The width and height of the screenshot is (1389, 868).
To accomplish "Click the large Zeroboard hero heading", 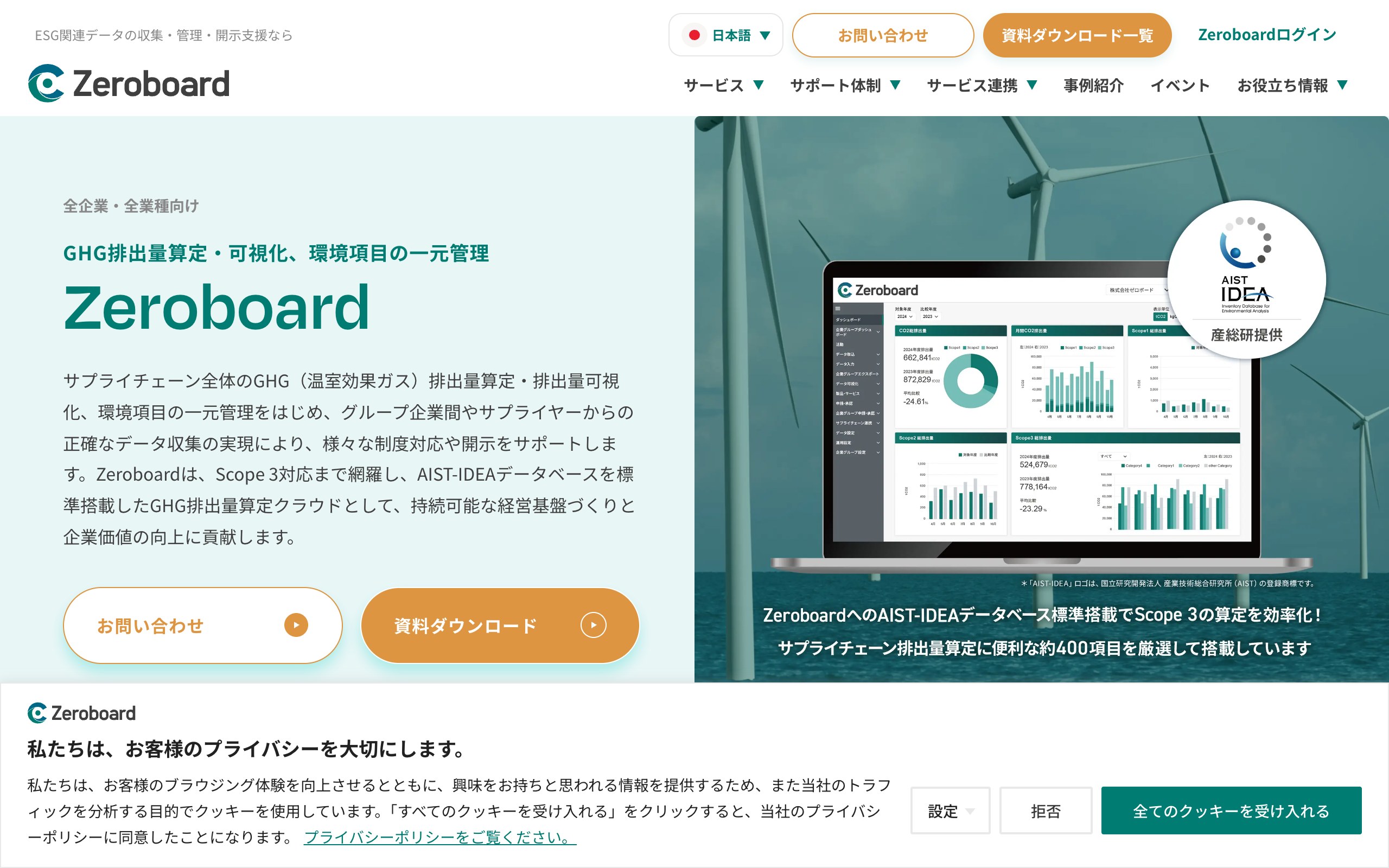I will [x=216, y=308].
